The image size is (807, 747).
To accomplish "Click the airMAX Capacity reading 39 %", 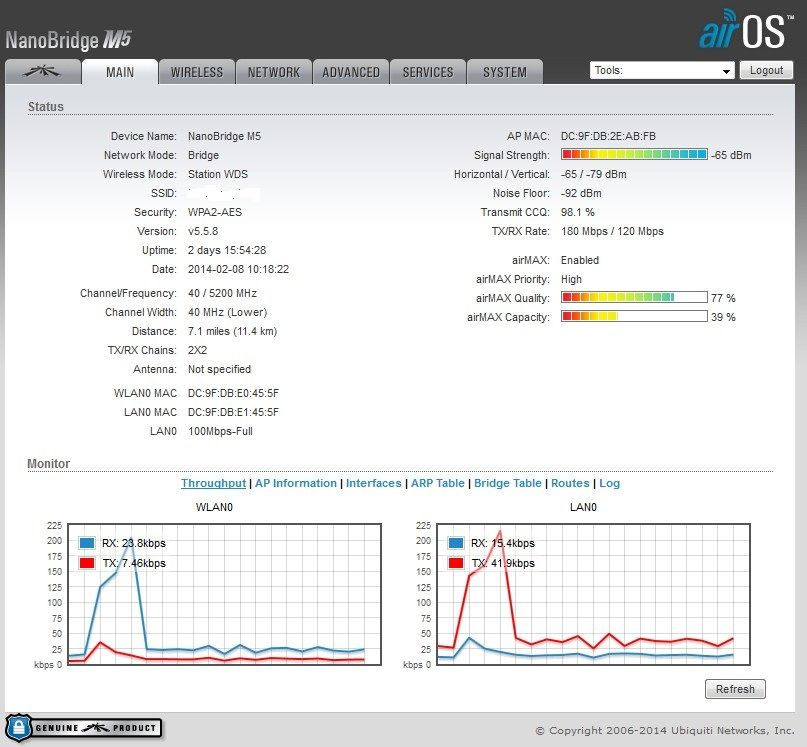I will 723,317.
